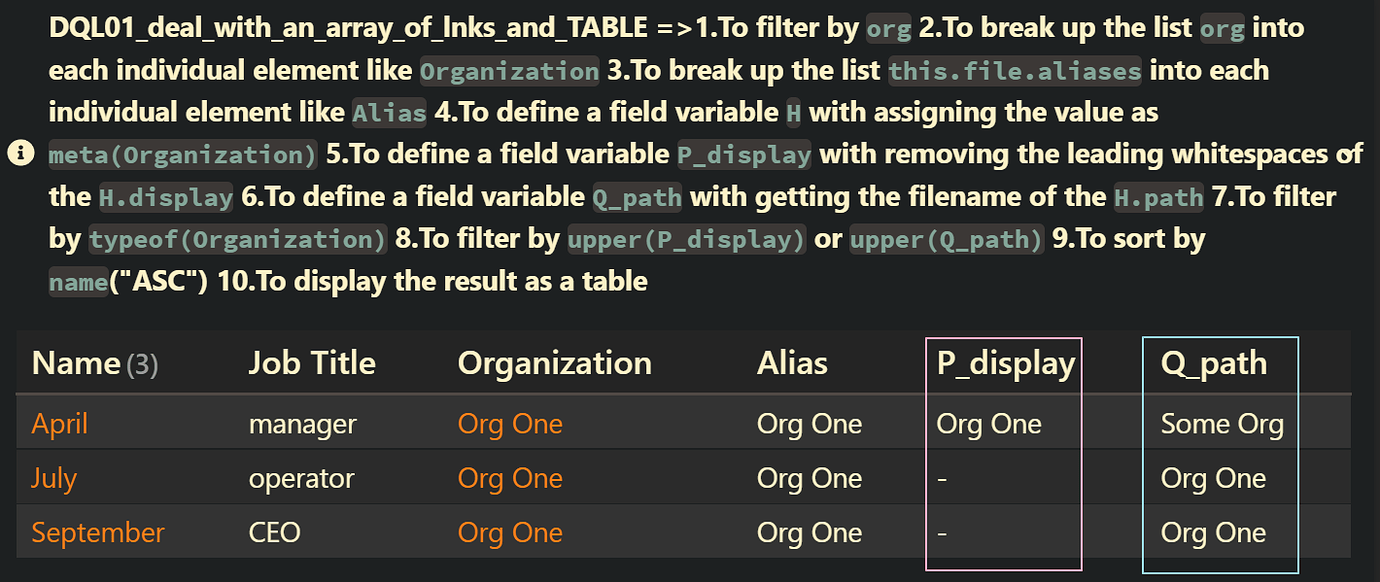The image size is (1380, 582).
Task: Click the callout info icon
Action: pyautogui.click(x=20, y=154)
